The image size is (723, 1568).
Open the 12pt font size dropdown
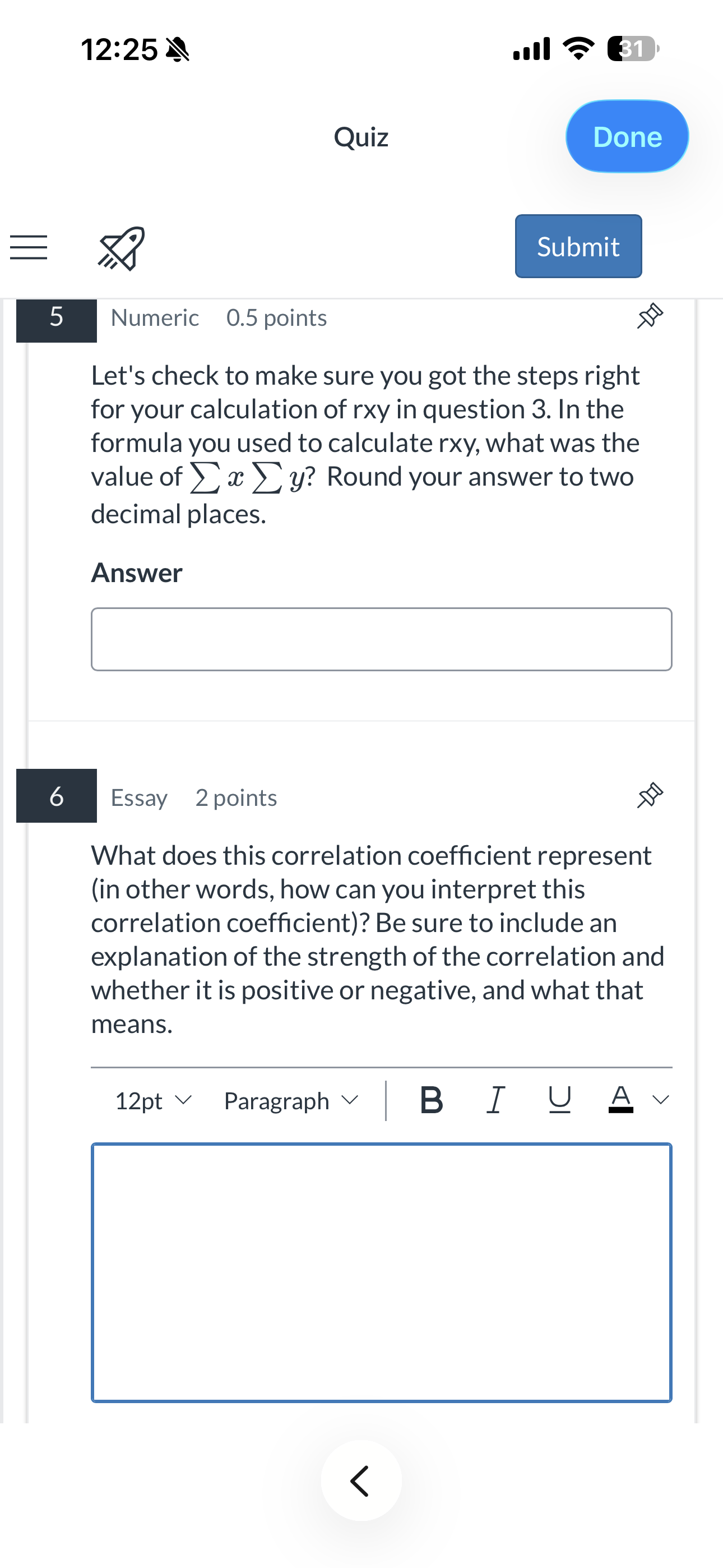pos(154,1101)
